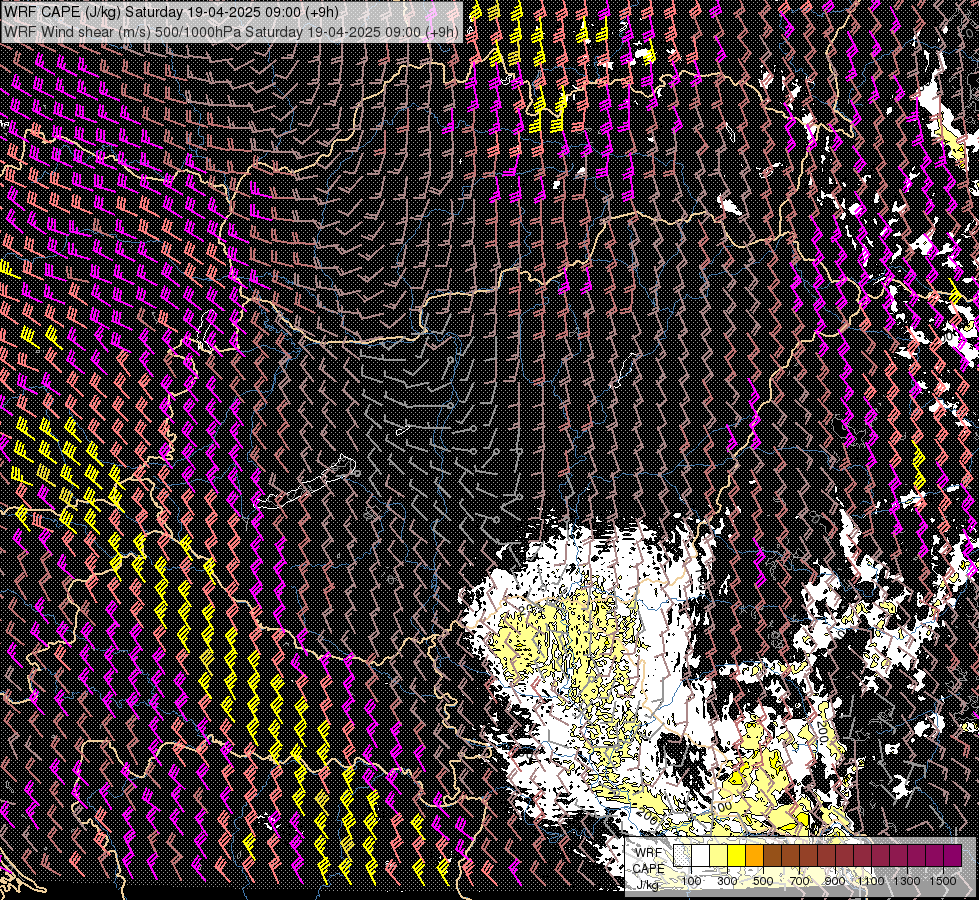Click the '300' legend value

727,881
